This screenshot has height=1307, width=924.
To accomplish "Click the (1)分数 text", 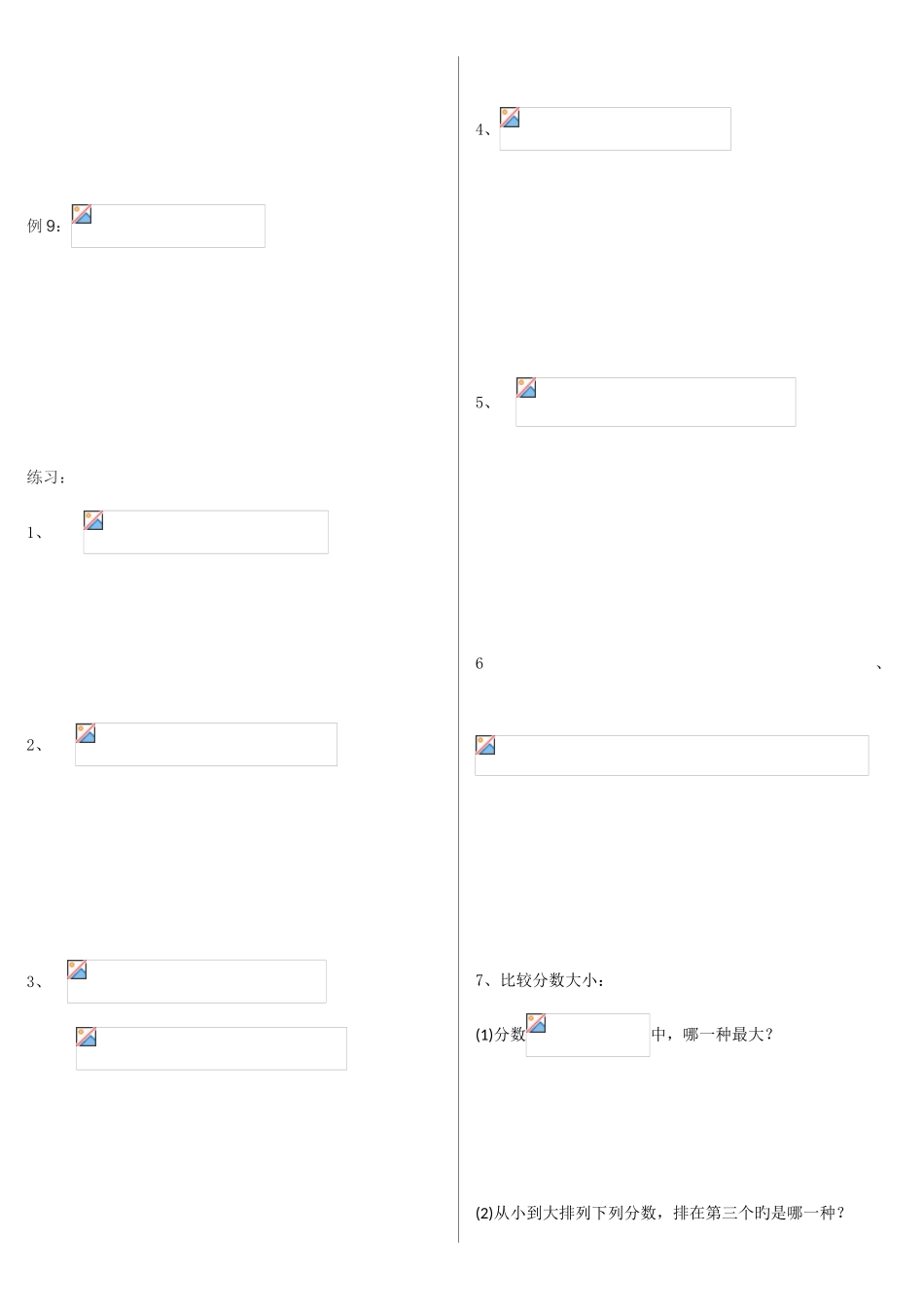I will pyautogui.click(x=500, y=1036).
